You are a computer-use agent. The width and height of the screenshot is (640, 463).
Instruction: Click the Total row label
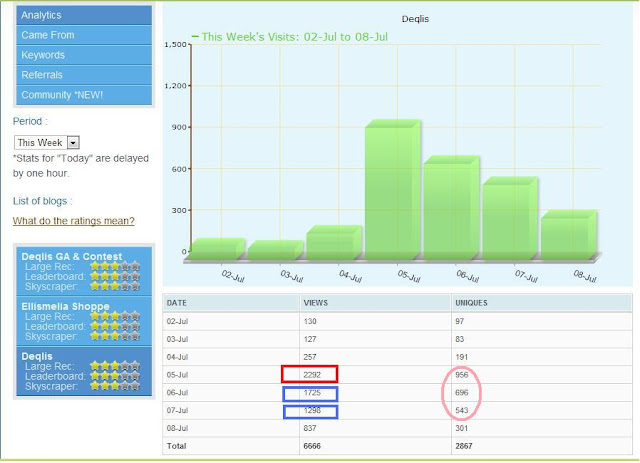[x=176, y=446]
